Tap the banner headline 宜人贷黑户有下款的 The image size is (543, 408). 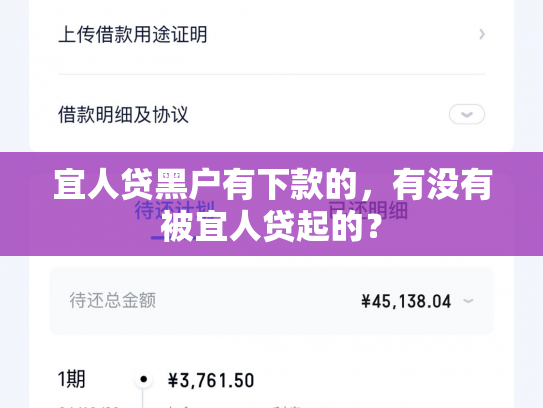click(x=206, y=184)
